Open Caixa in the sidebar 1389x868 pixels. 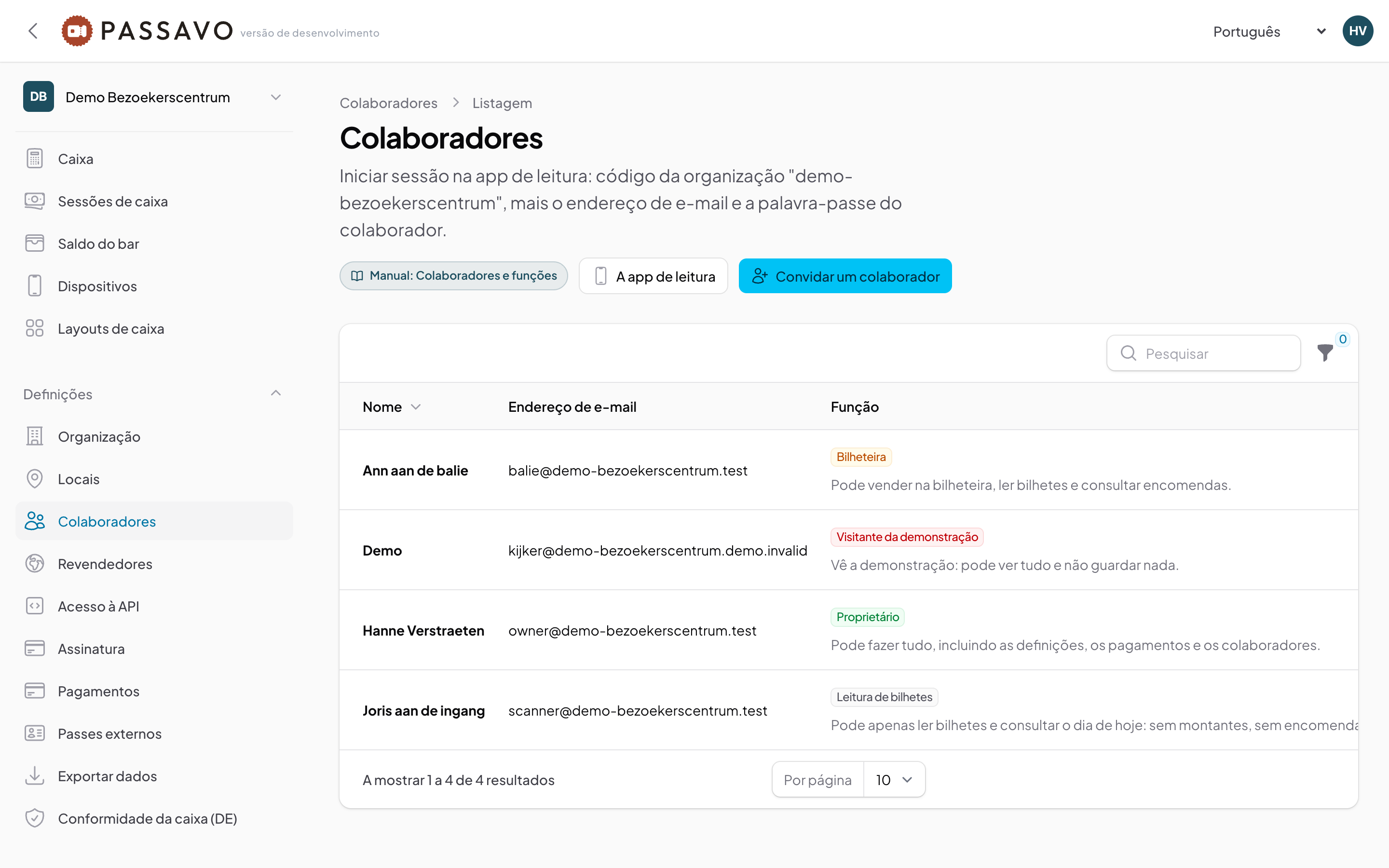(x=154, y=159)
